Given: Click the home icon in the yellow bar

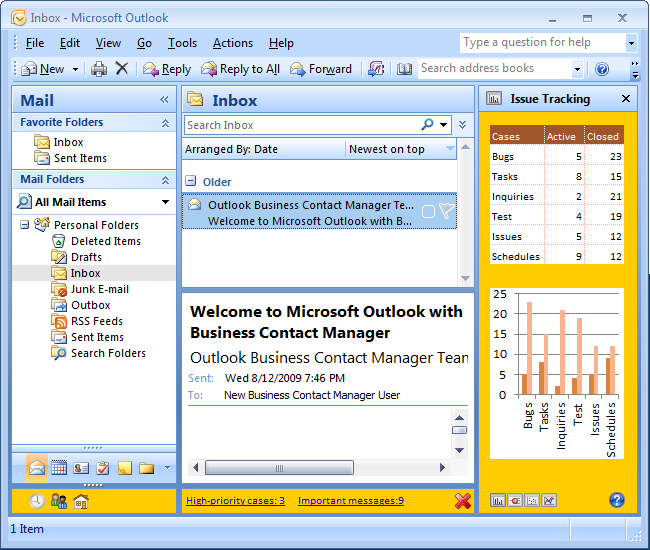Looking at the screenshot, I should (81, 501).
